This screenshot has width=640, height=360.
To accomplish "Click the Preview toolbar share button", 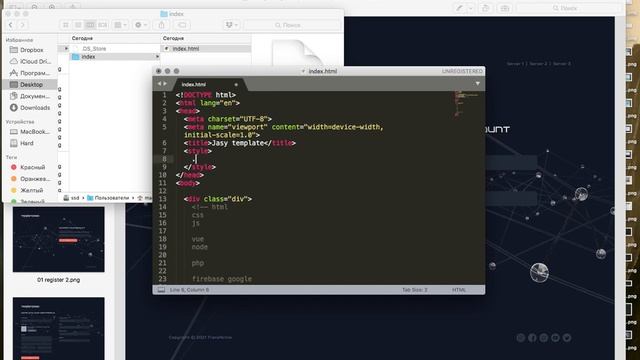I will coord(73,7).
